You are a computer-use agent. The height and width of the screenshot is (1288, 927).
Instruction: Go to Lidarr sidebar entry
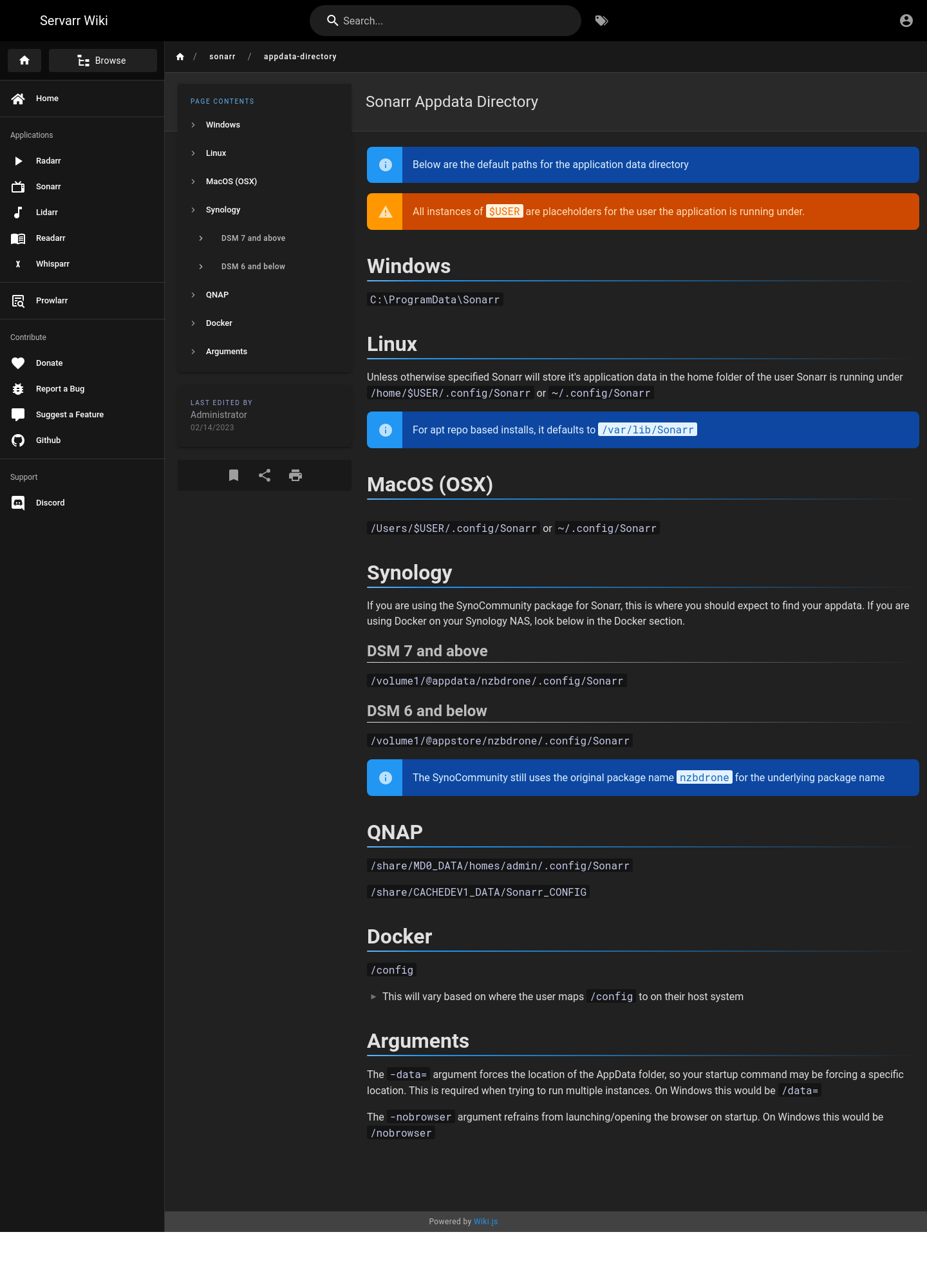[82, 213]
